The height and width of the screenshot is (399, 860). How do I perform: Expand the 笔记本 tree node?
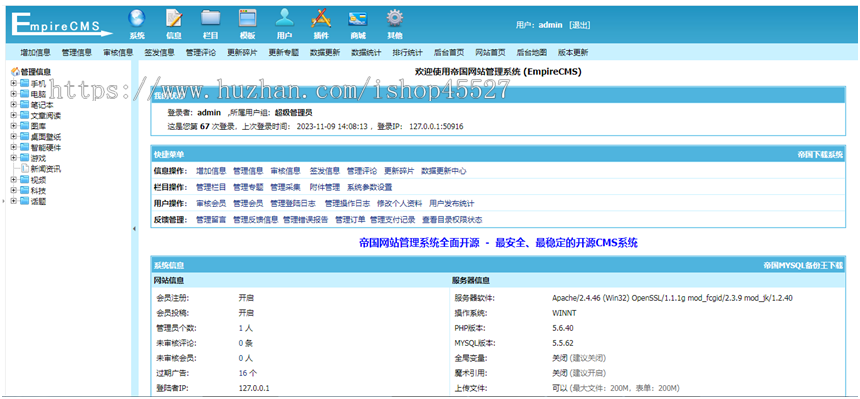pyautogui.click(x=14, y=104)
